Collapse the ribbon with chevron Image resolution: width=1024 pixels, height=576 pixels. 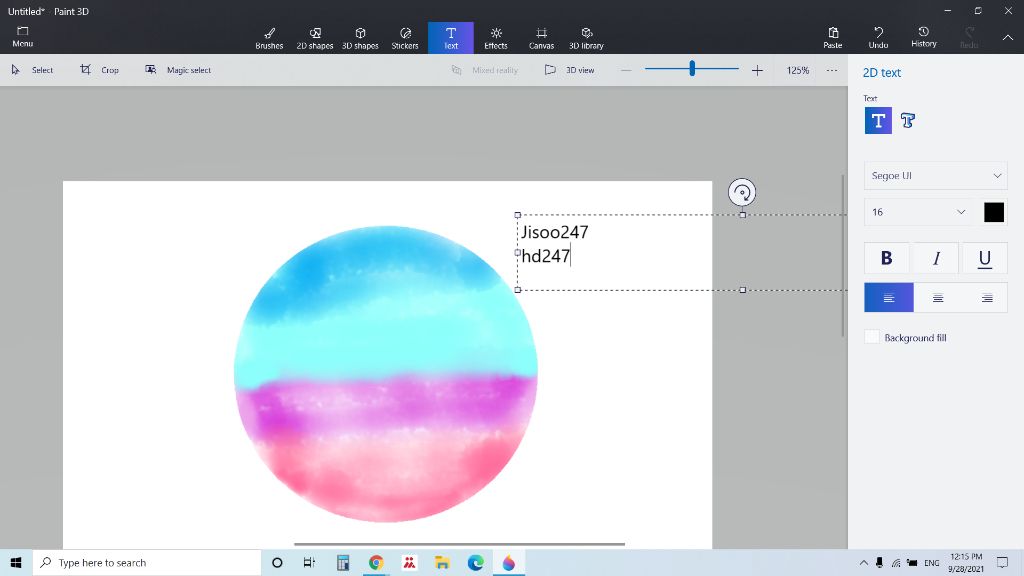(x=1008, y=37)
